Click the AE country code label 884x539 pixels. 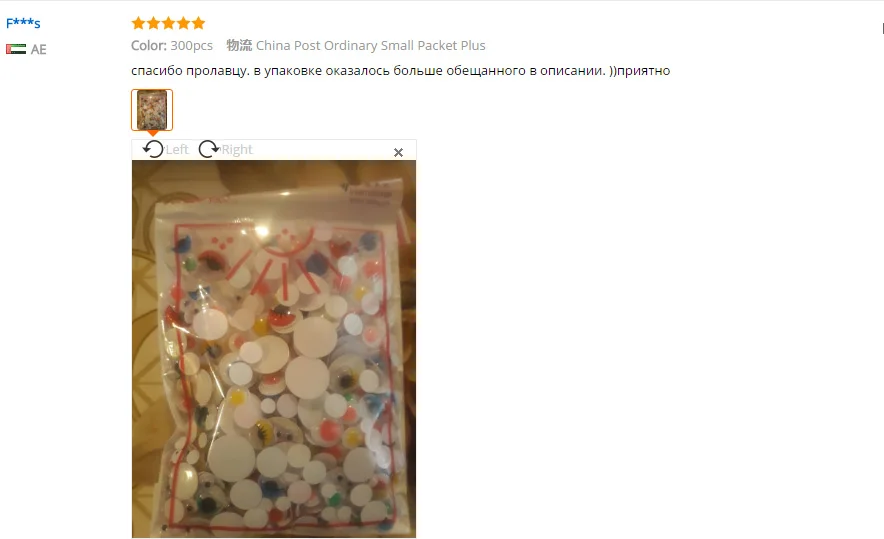coord(38,50)
